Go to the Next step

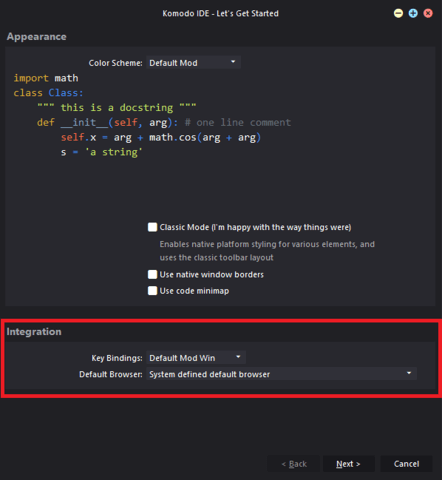click(349, 464)
